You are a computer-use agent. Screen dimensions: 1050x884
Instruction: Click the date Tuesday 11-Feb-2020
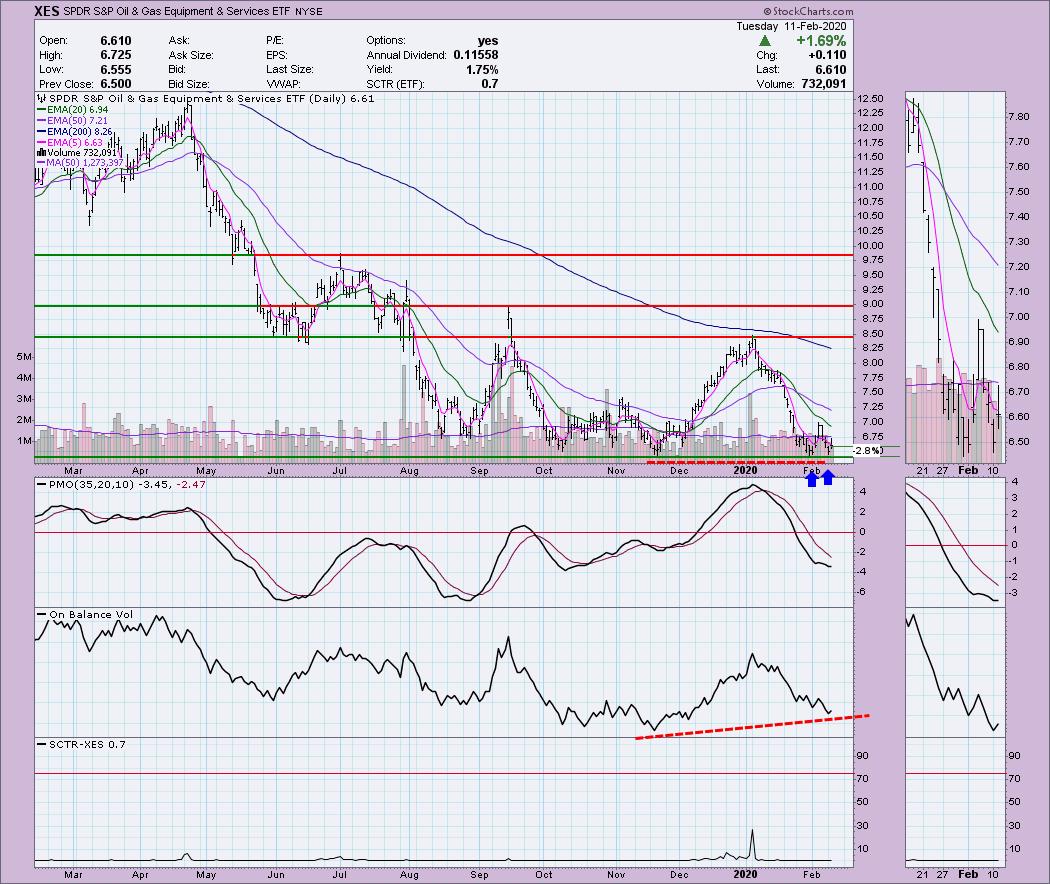pos(791,26)
